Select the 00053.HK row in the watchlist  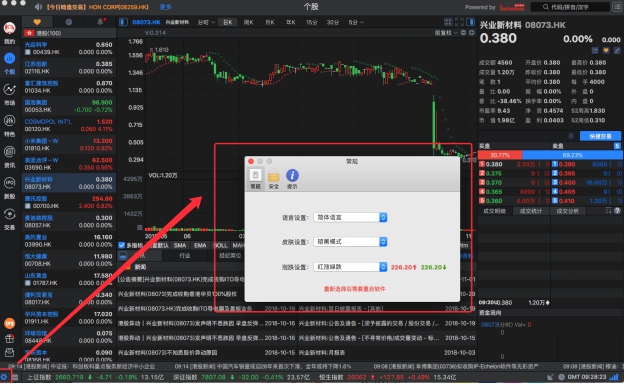[68, 106]
